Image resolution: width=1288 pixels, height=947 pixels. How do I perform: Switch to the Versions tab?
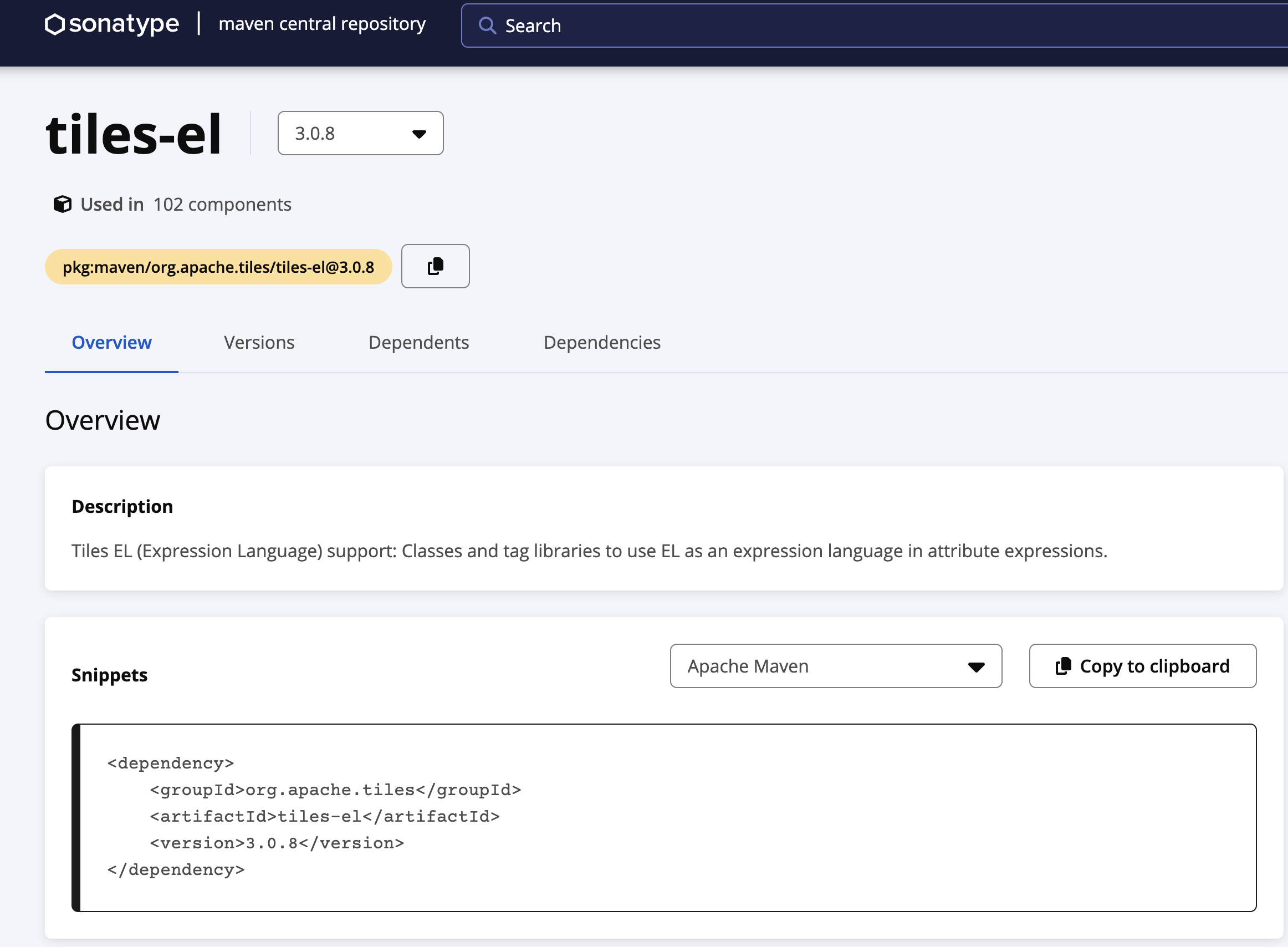259,342
